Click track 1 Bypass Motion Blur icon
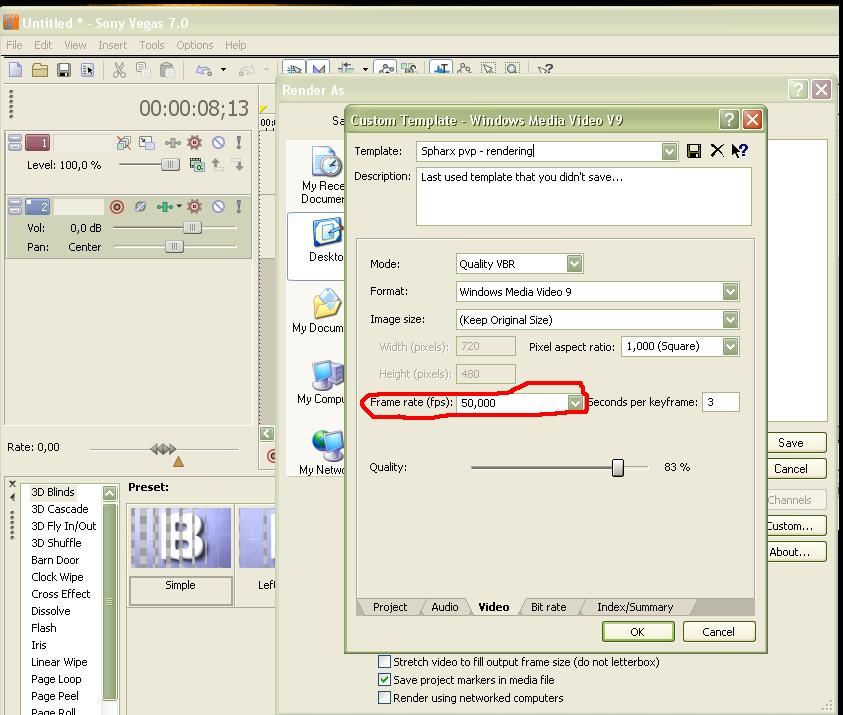 [124, 142]
